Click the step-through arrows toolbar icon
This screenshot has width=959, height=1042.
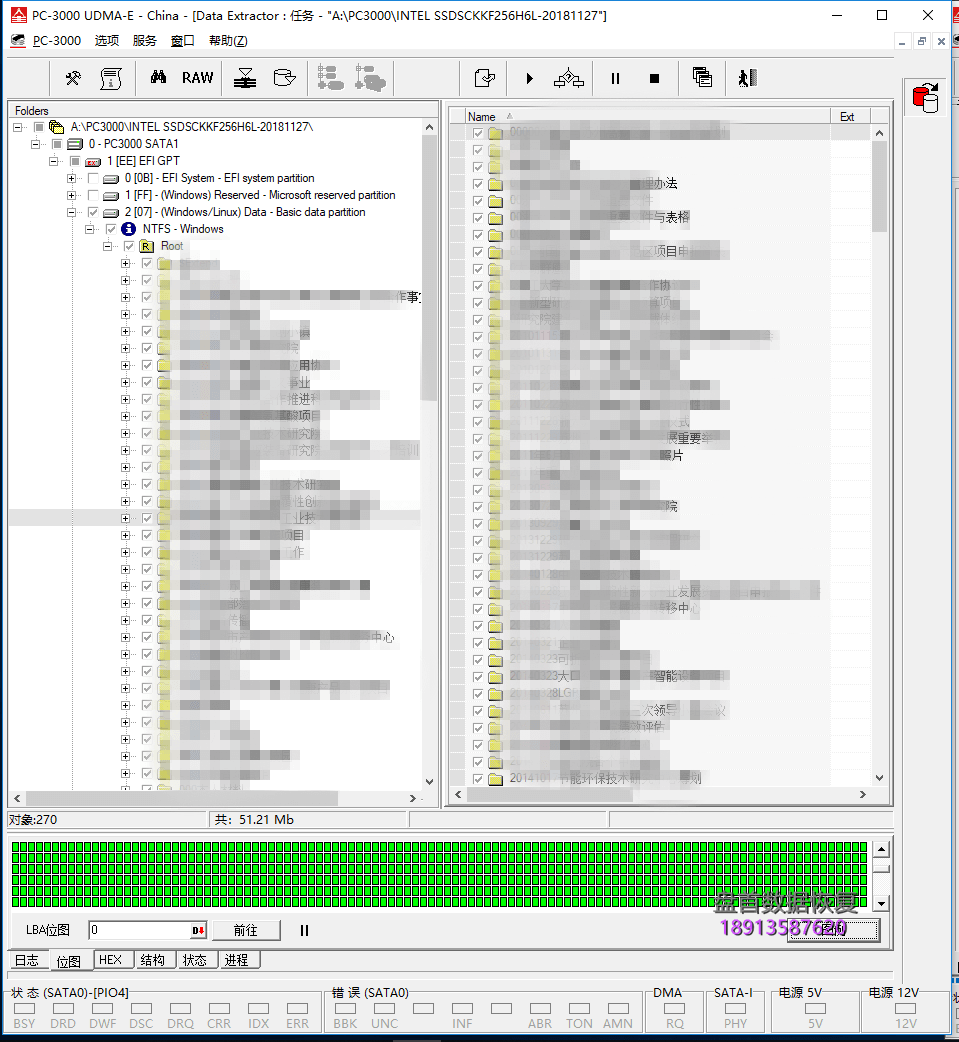click(x=569, y=78)
